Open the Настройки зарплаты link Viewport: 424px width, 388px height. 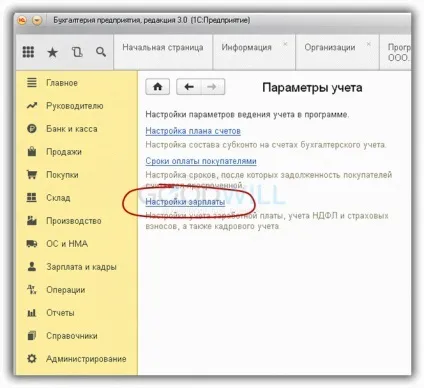tap(185, 202)
